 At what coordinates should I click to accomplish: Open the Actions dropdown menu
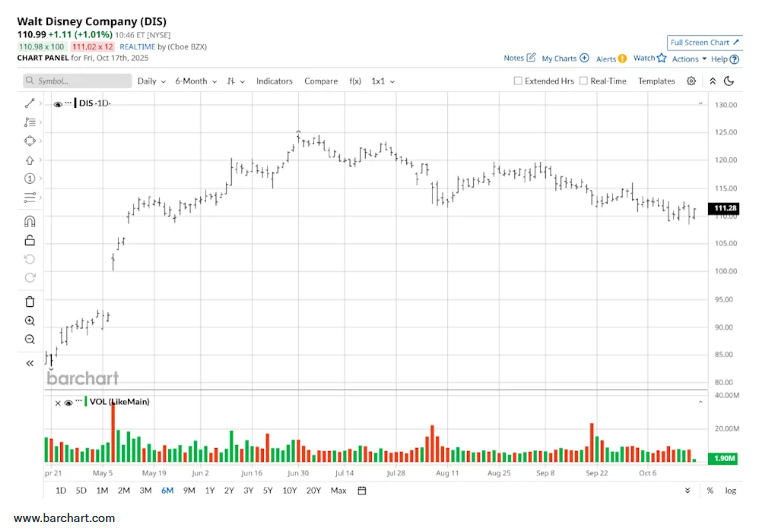(689, 59)
